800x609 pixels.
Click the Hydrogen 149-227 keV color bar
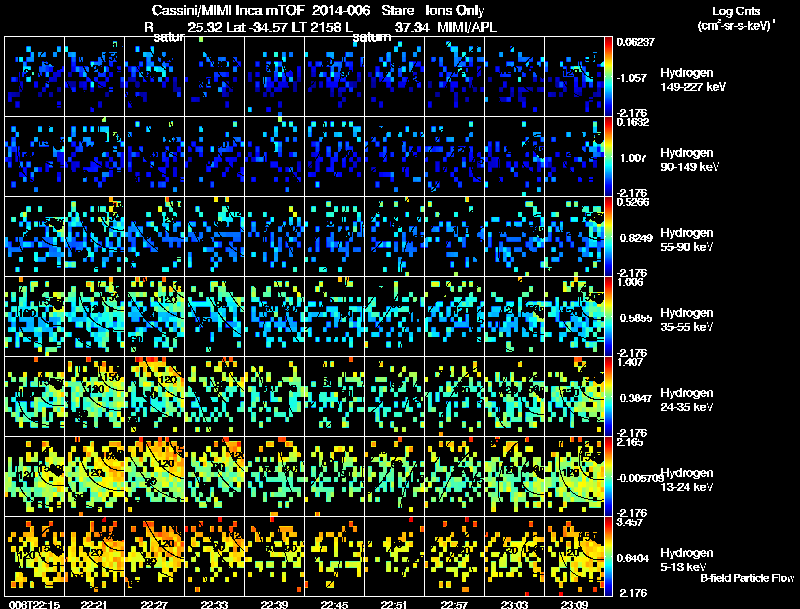(x=608, y=77)
